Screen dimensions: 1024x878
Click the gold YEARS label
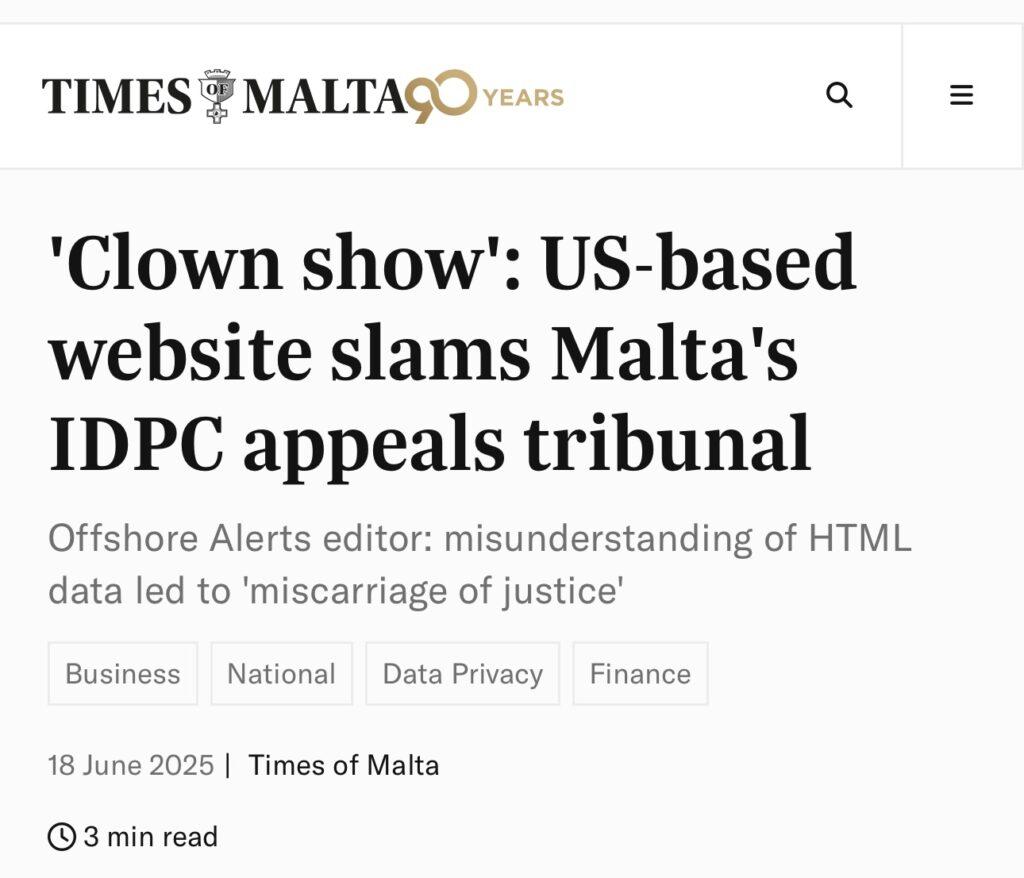(523, 97)
